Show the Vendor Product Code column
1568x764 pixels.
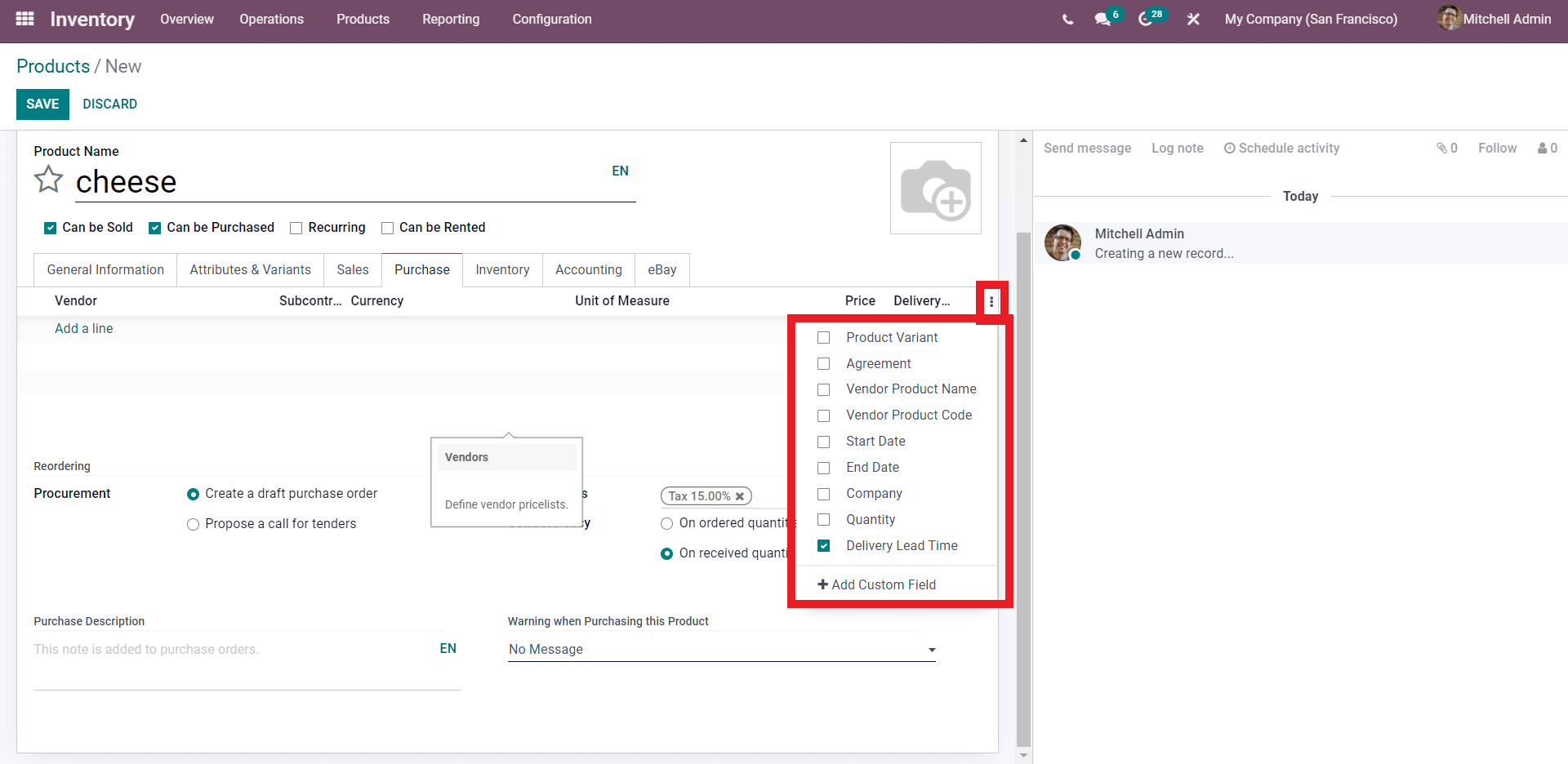[823, 415]
